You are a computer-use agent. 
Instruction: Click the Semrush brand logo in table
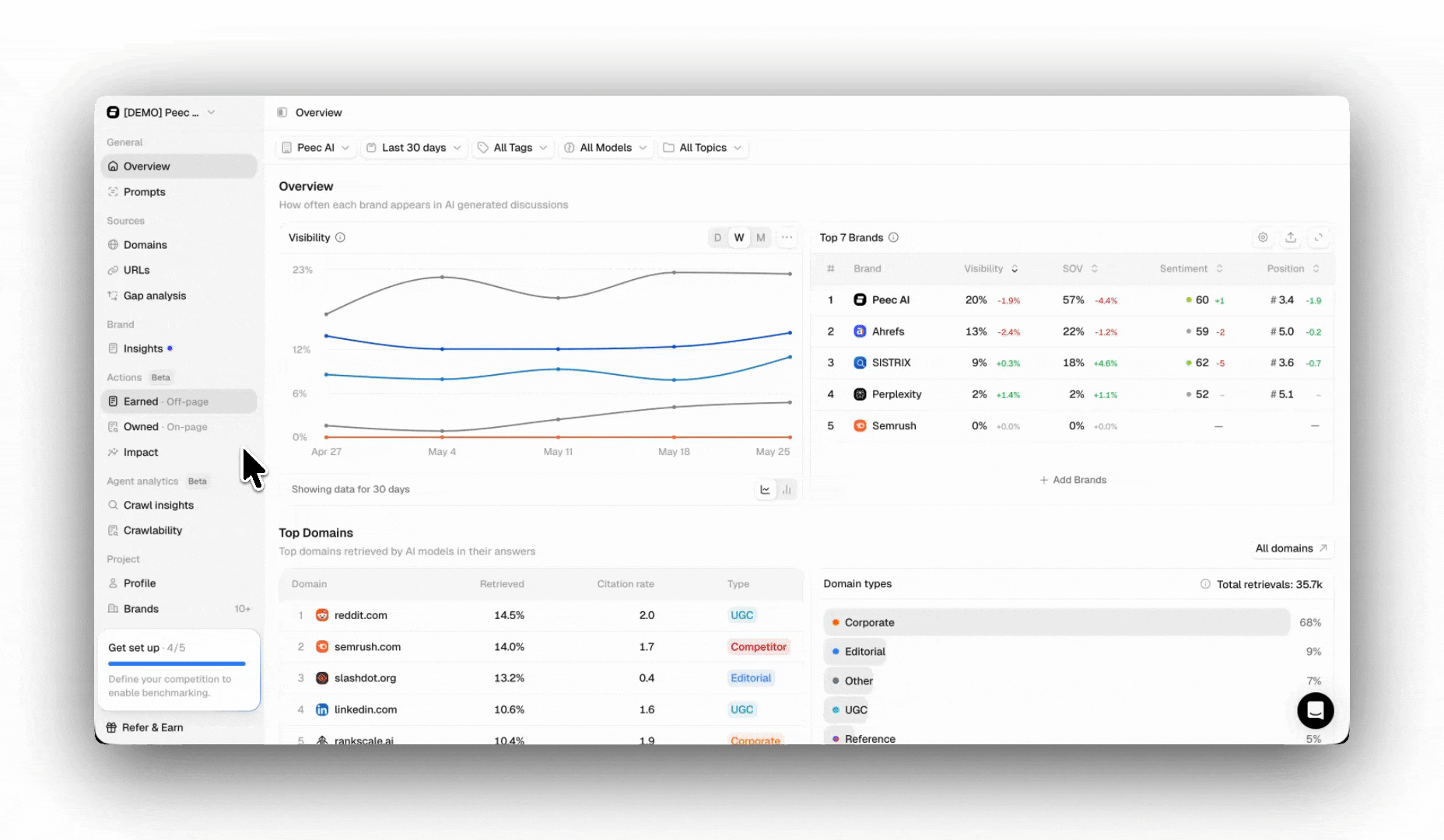tap(860, 426)
